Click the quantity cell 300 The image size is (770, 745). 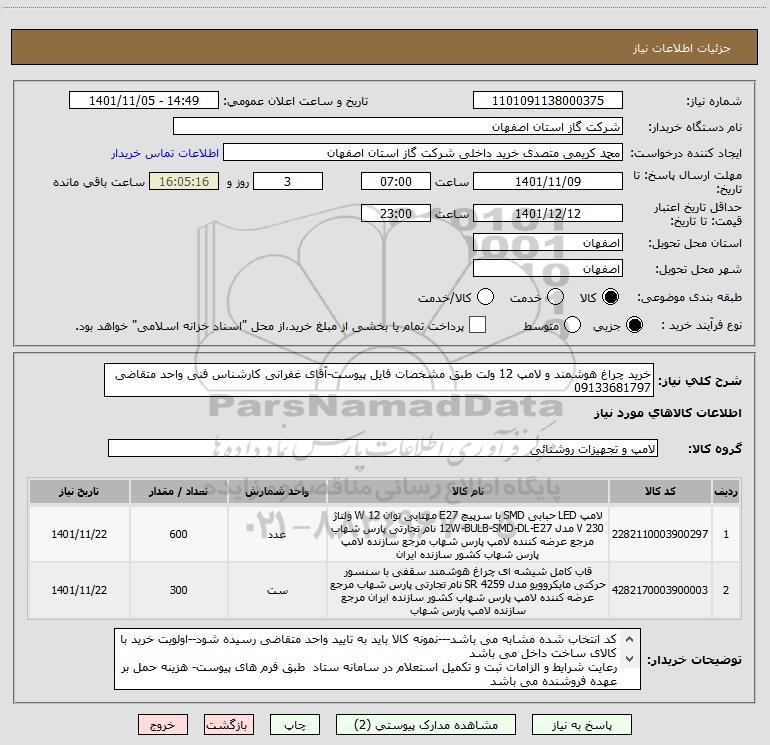point(178,590)
